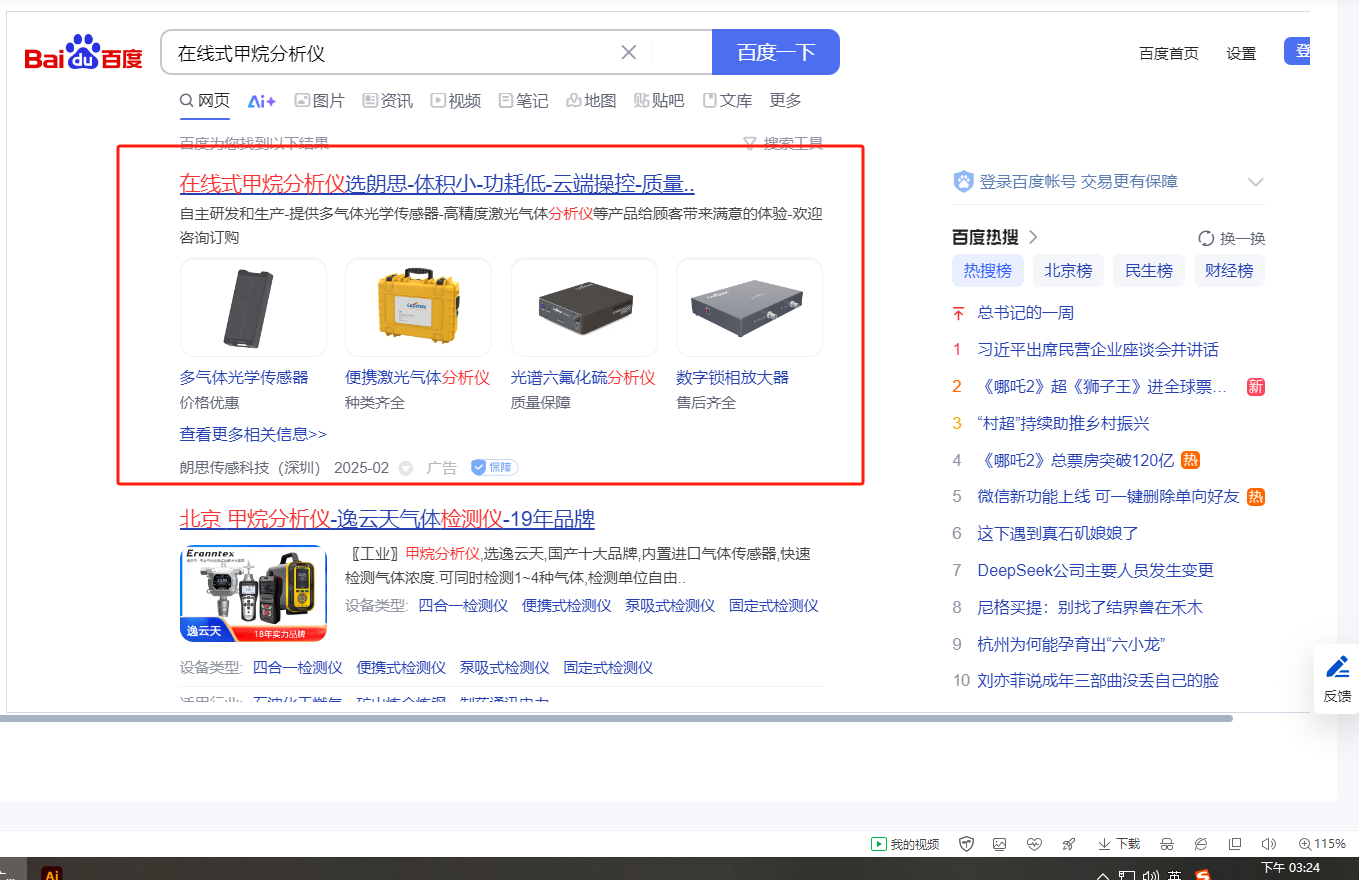The image size is (1359, 880).
Task: Open hot search 《哪吒2》总票房突破120亿
Action: [1076, 460]
